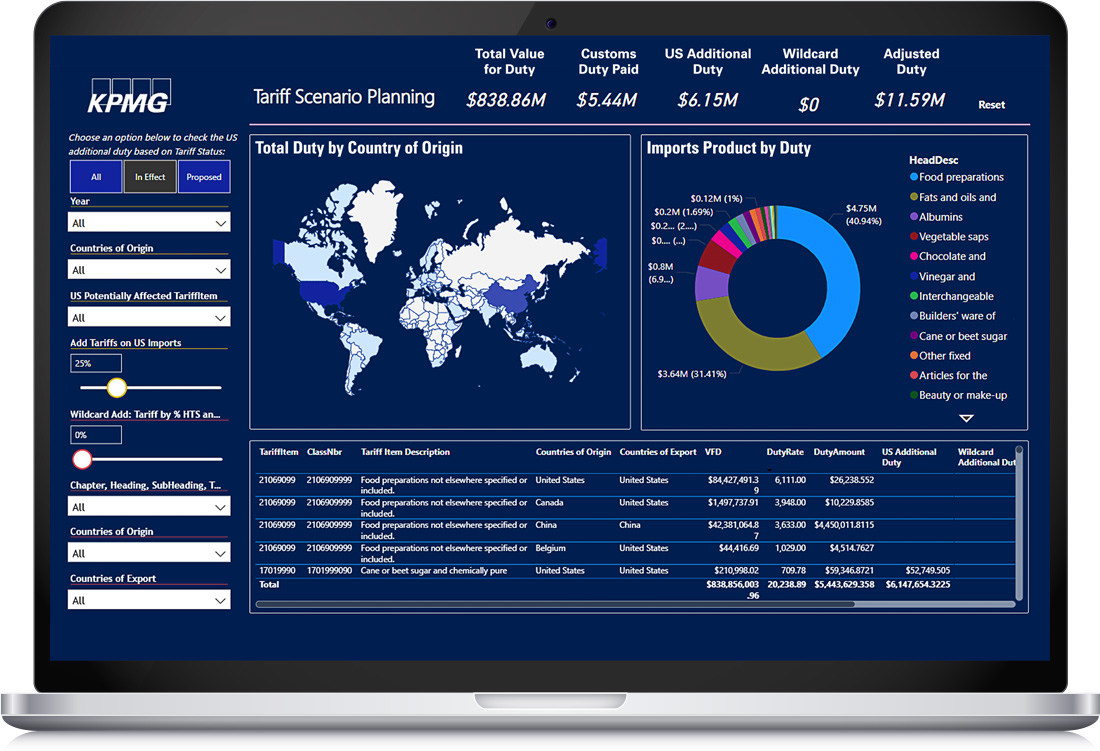Click the purple Albumins legend marker
1100x751 pixels.
click(914, 217)
